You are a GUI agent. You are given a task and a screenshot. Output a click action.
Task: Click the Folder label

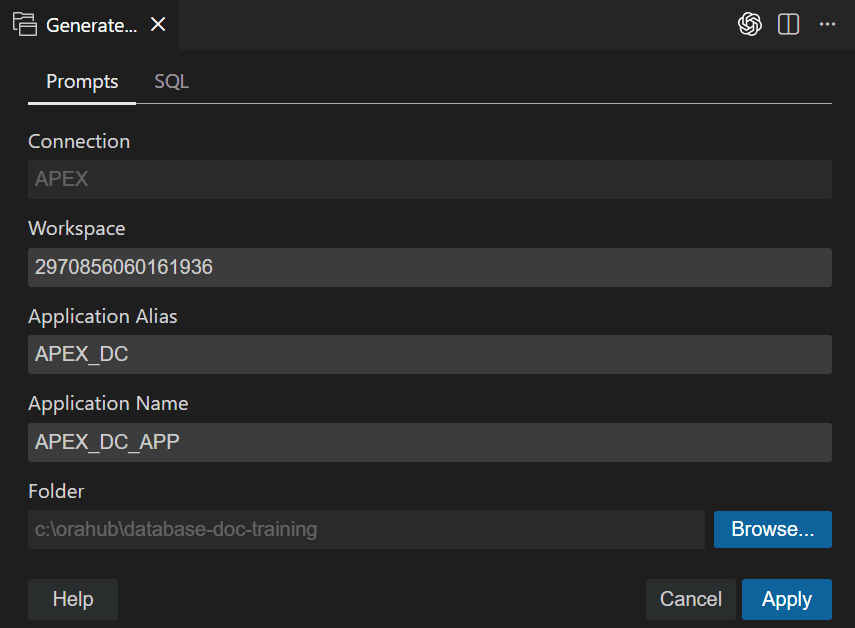(x=56, y=492)
